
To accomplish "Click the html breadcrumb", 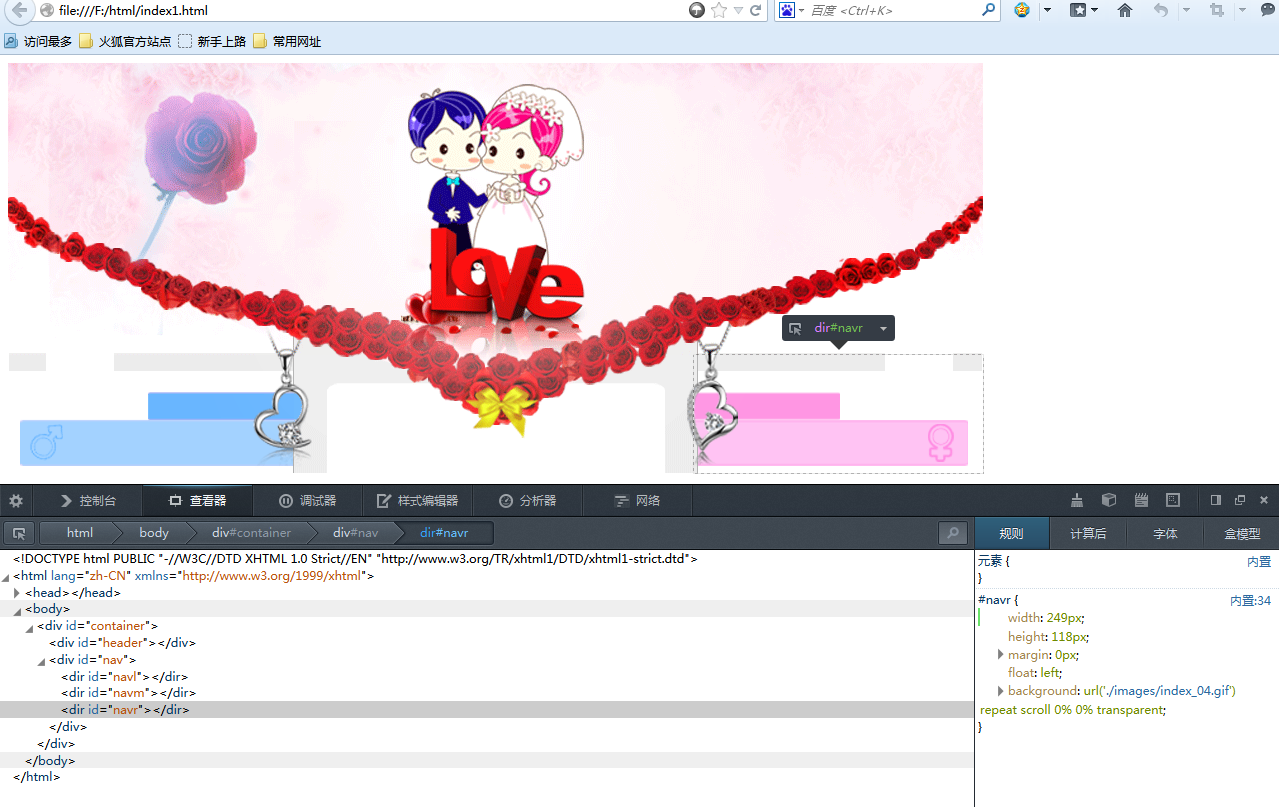I will [x=80, y=533].
